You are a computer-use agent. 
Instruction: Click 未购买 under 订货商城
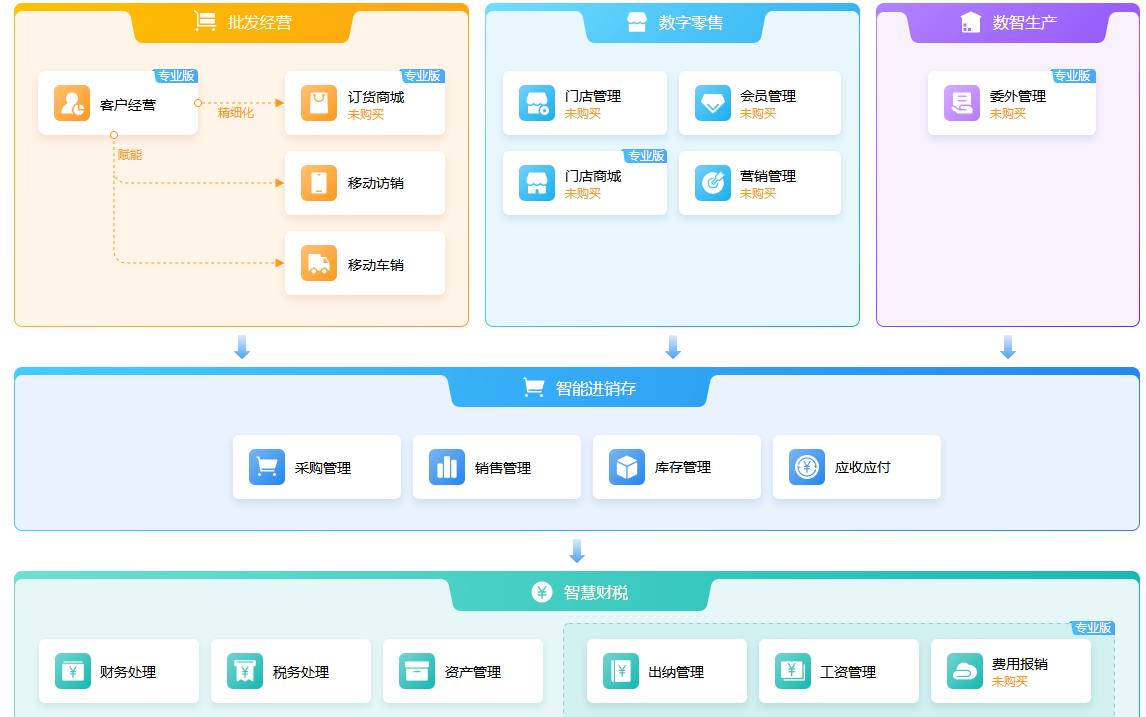[365, 115]
